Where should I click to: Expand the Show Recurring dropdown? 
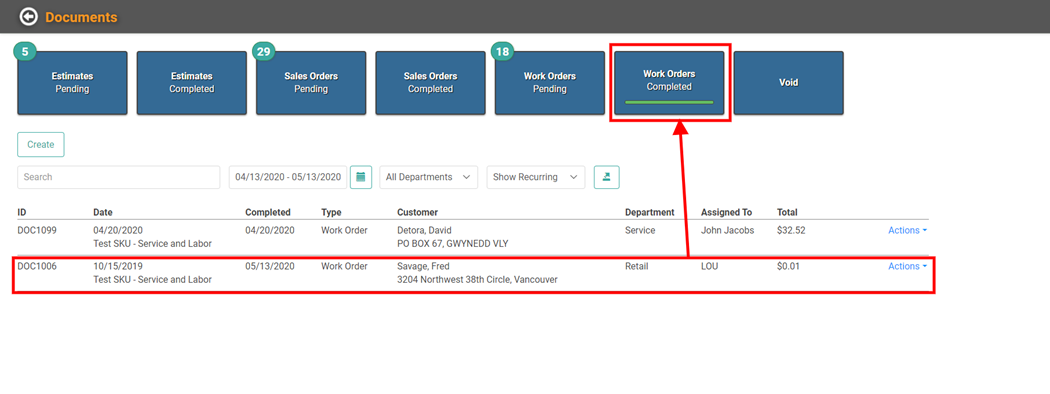coord(536,178)
